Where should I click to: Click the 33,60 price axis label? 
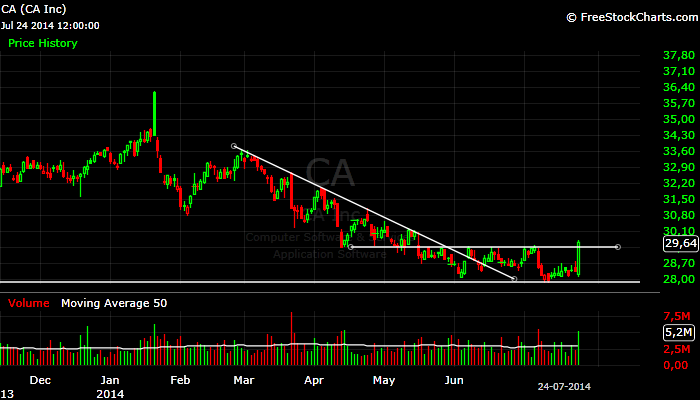click(x=679, y=151)
